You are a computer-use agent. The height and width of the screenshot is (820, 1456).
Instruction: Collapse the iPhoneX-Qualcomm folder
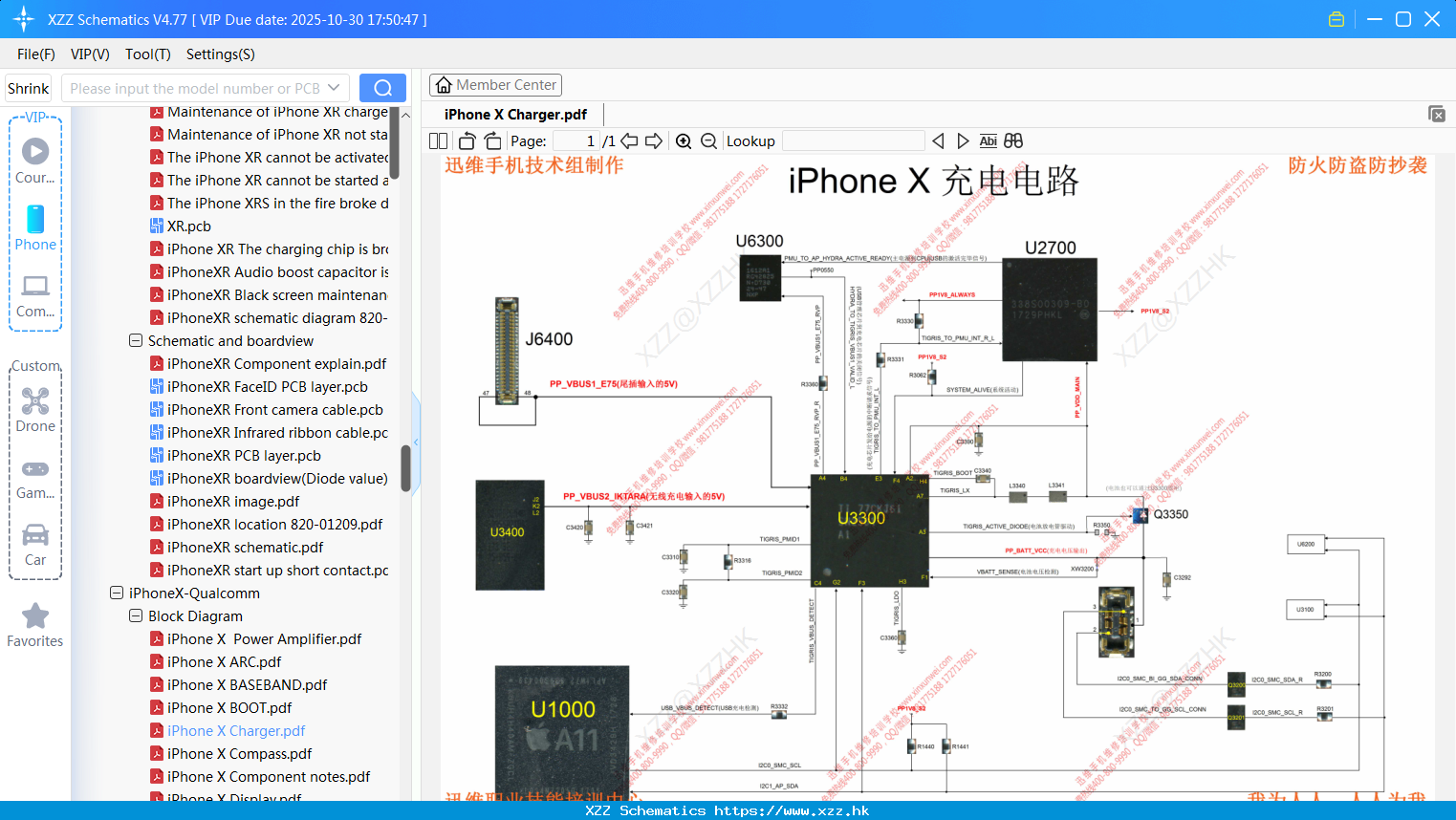pyautogui.click(x=117, y=593)
